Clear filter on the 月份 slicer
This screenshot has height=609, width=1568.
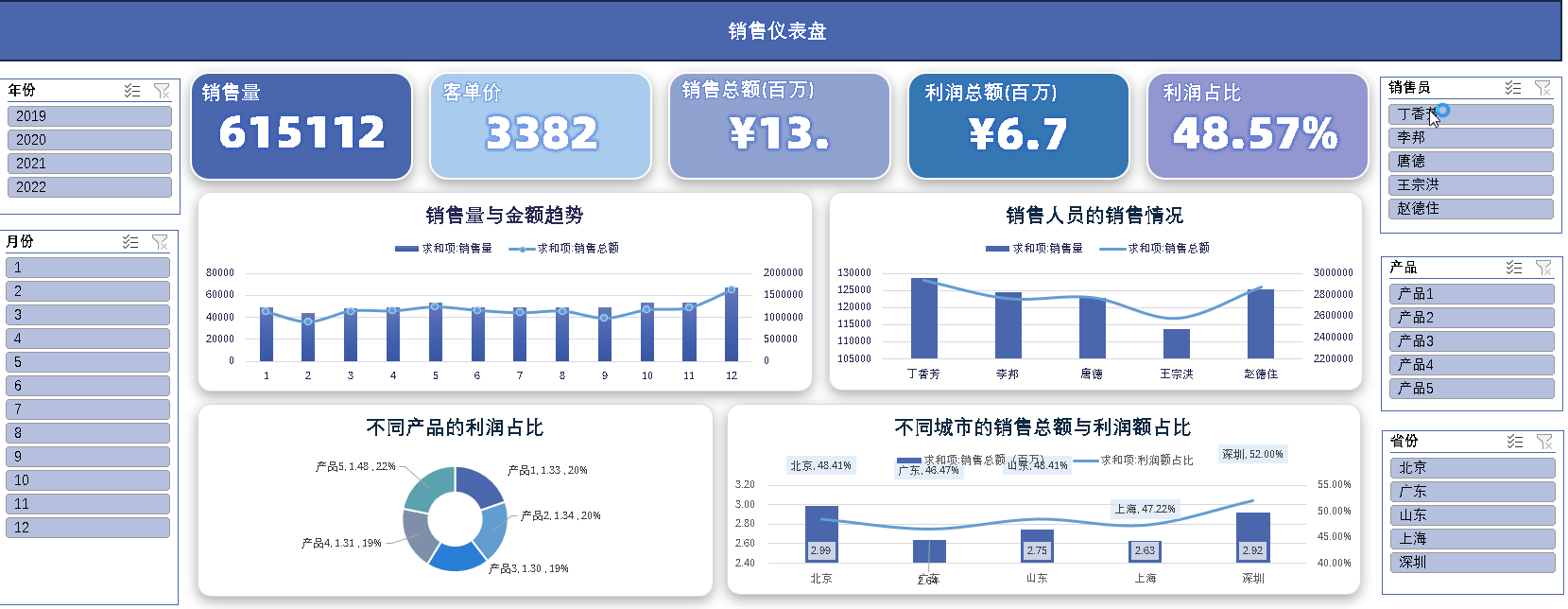point(160,242)
